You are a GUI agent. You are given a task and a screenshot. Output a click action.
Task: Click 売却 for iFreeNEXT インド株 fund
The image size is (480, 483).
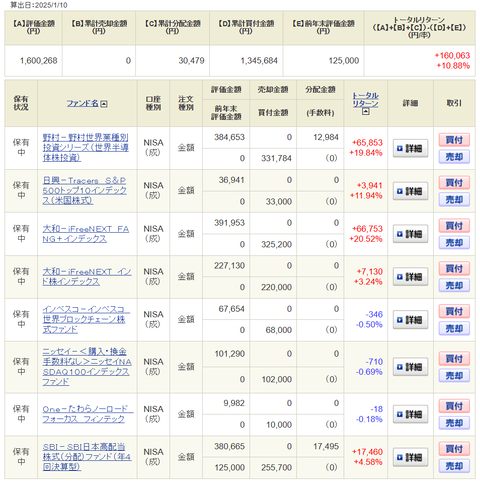pos(454,285)
